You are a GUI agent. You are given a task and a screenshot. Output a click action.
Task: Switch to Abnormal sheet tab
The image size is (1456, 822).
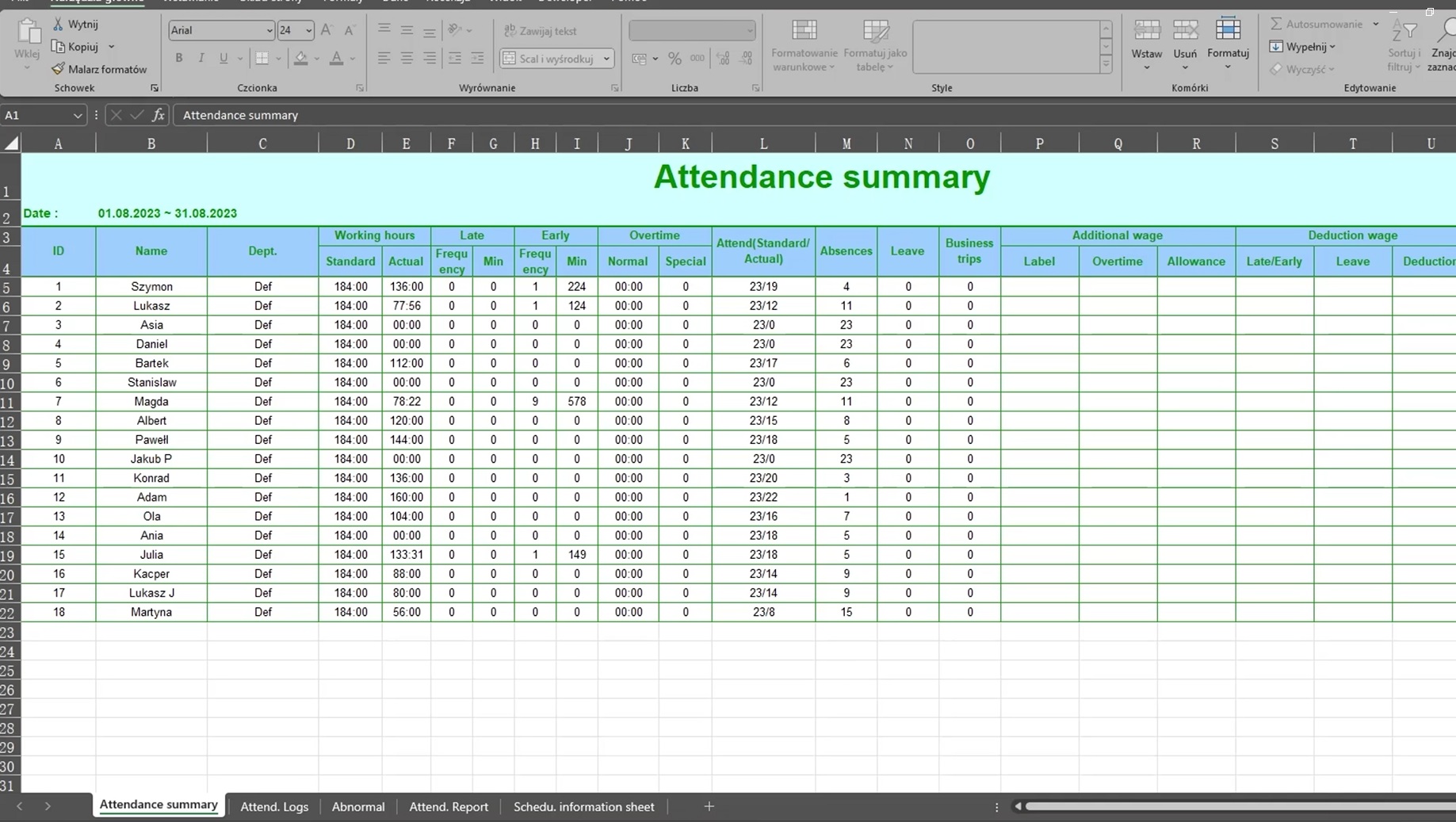click(358, 806)
